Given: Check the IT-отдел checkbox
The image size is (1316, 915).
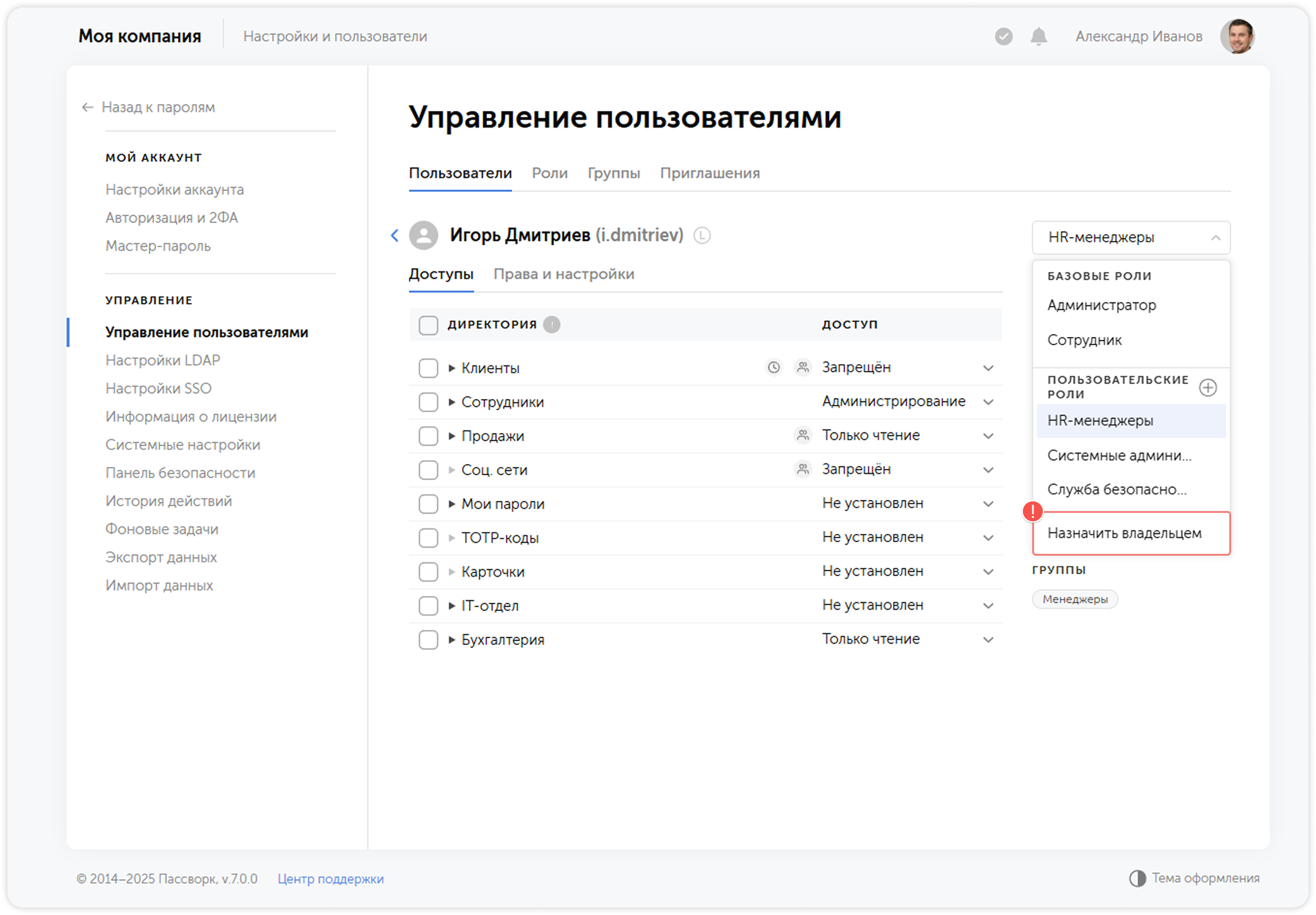Looking at the screenshot, I should pyautogui.click(x=428, y=606).
